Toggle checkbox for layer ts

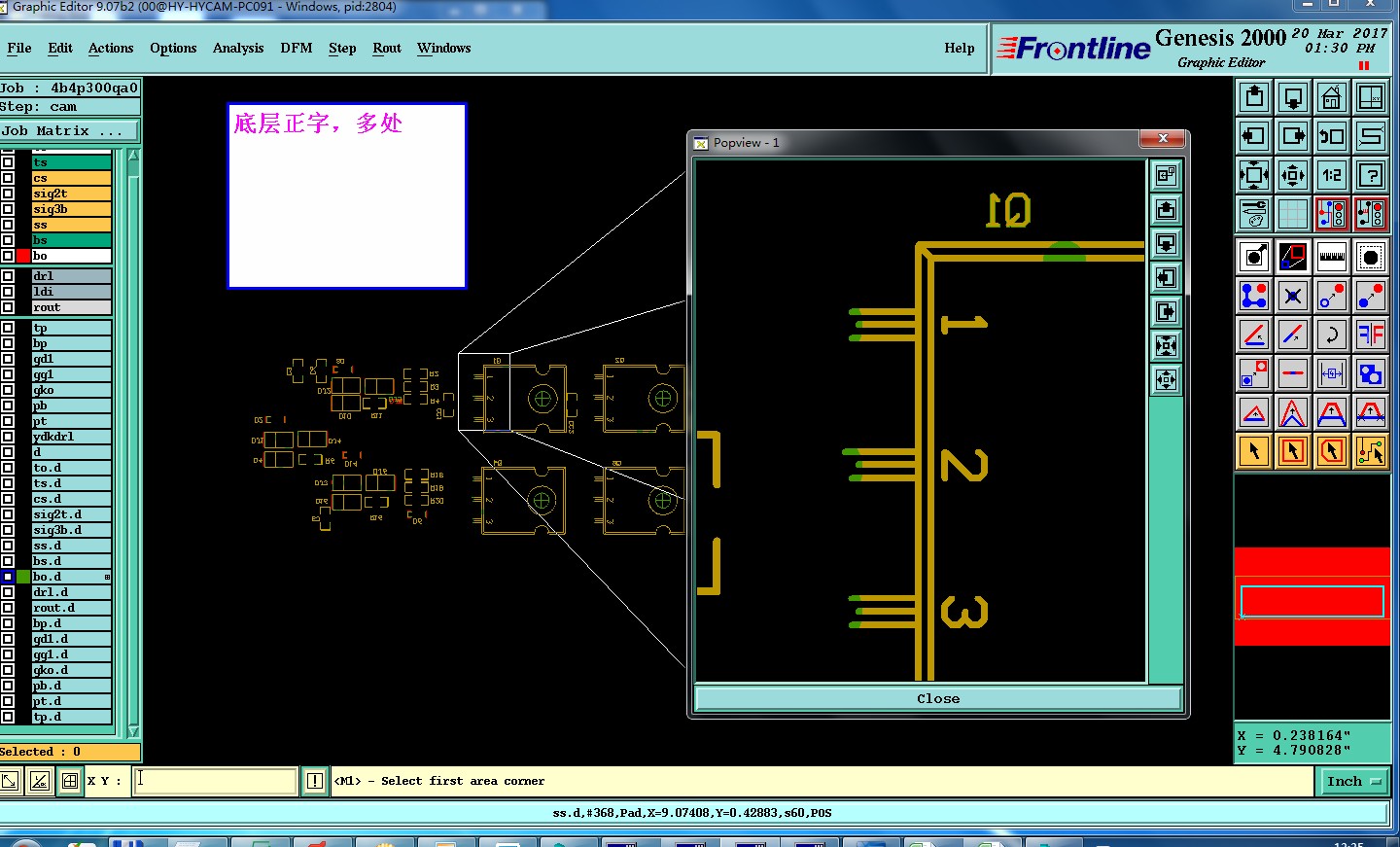tap(8, 162)
